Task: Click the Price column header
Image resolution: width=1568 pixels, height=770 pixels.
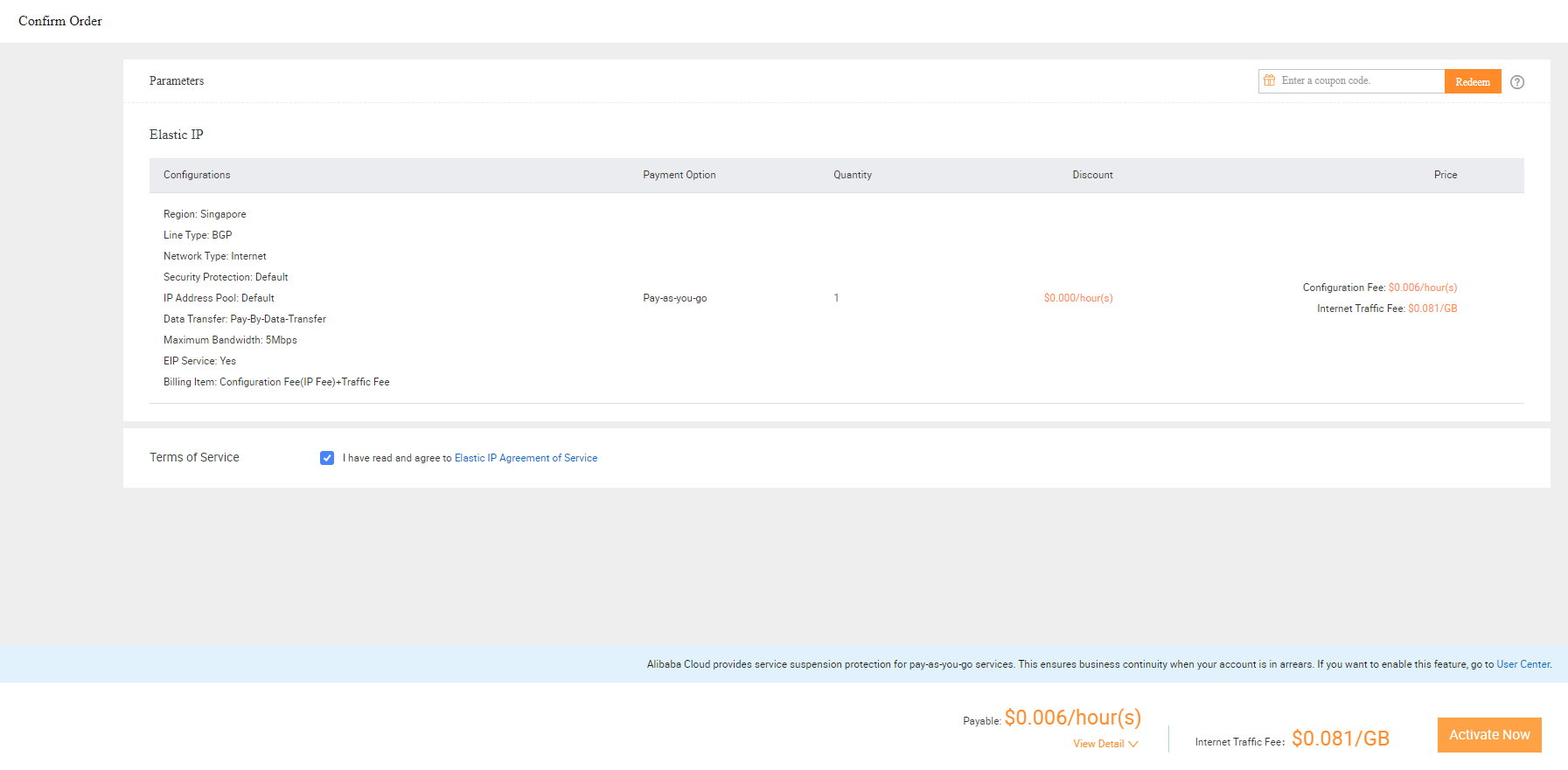Action: pyautogui.click(x=1445, y=175)
